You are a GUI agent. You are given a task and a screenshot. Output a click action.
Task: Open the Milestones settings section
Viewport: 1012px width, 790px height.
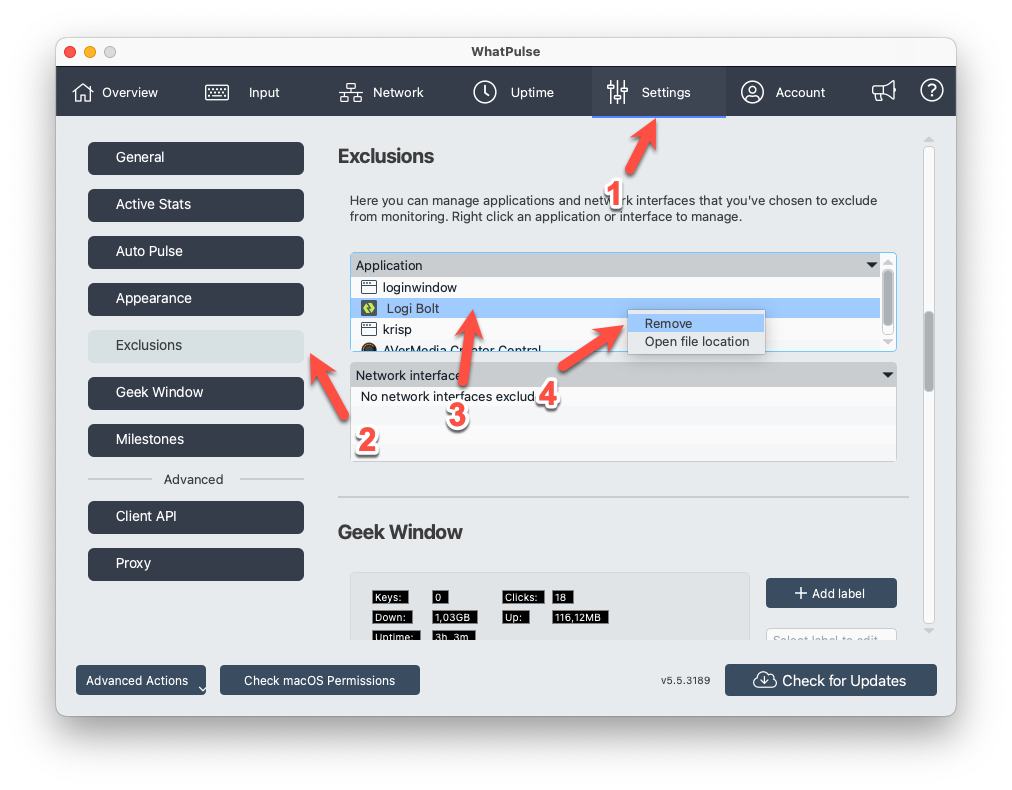click(x=196, y=440)
